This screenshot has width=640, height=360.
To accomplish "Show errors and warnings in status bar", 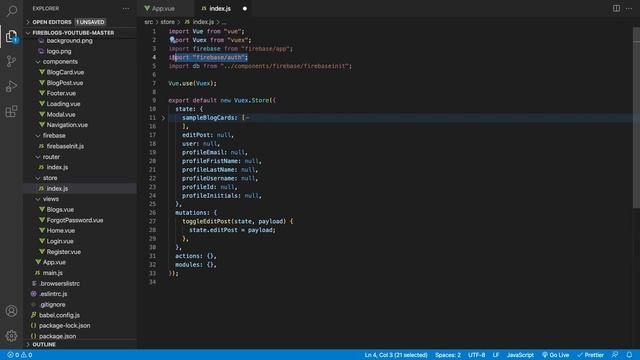I will (x=19, y=355).
